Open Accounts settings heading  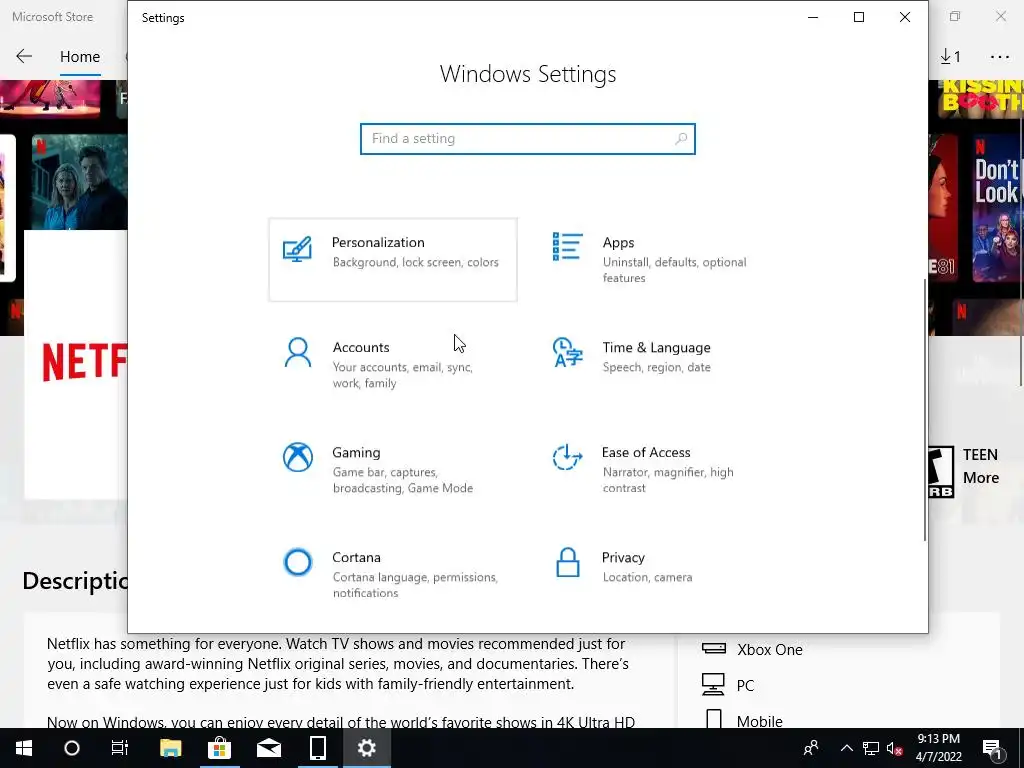(x=360, y=347)
